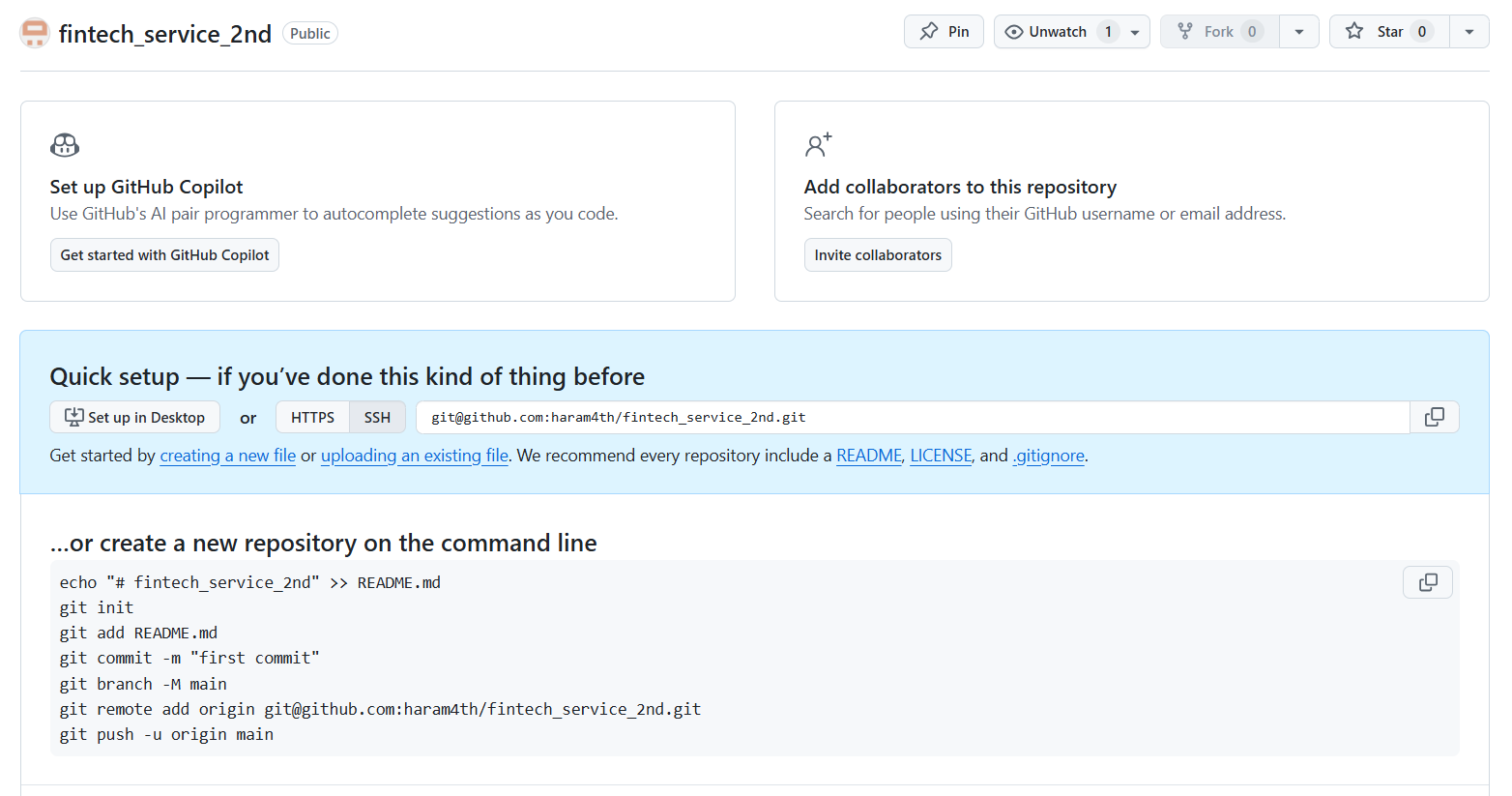Pin this repository
Viewport: 1512px width, 796px height.
[x=945, y=32]
